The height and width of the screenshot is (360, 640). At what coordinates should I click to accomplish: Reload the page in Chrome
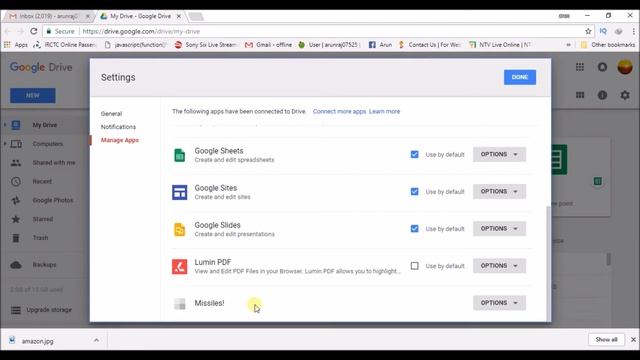click(x=34, y=31)
